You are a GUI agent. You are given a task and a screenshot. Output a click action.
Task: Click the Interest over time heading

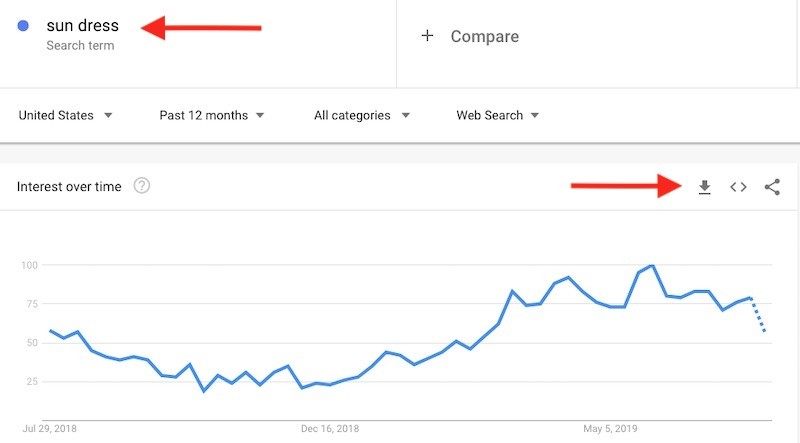tap(69, 187)
